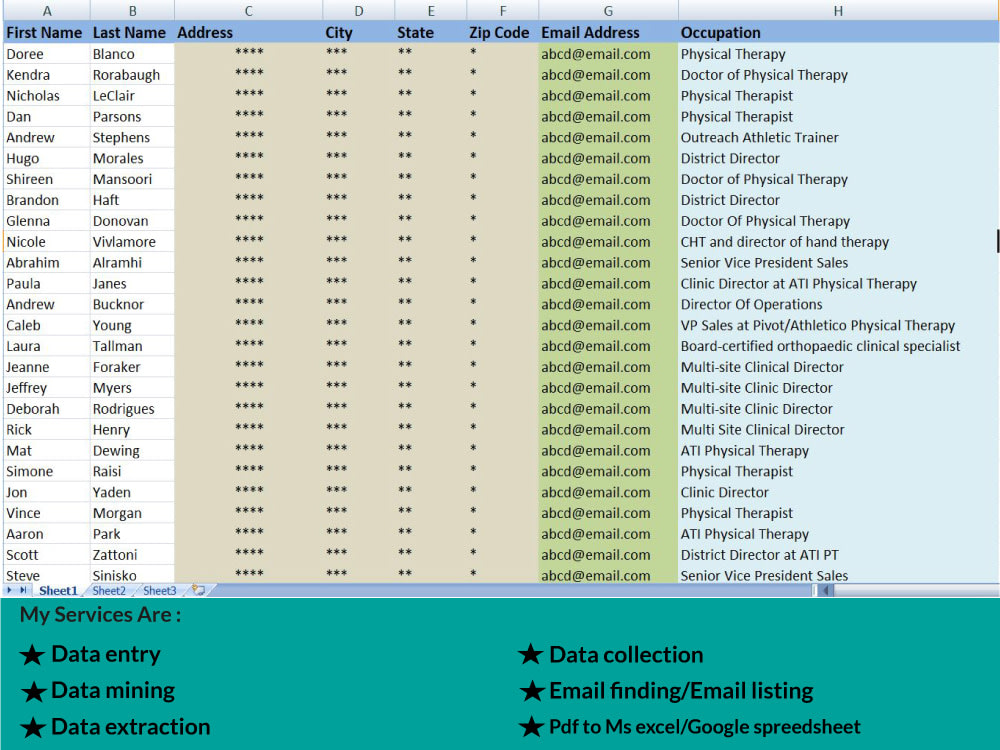The image size is (1000, 750).
Task: Click Clinic Director at ATI Physical Therapy cell
Action: [x=838, y=284]
